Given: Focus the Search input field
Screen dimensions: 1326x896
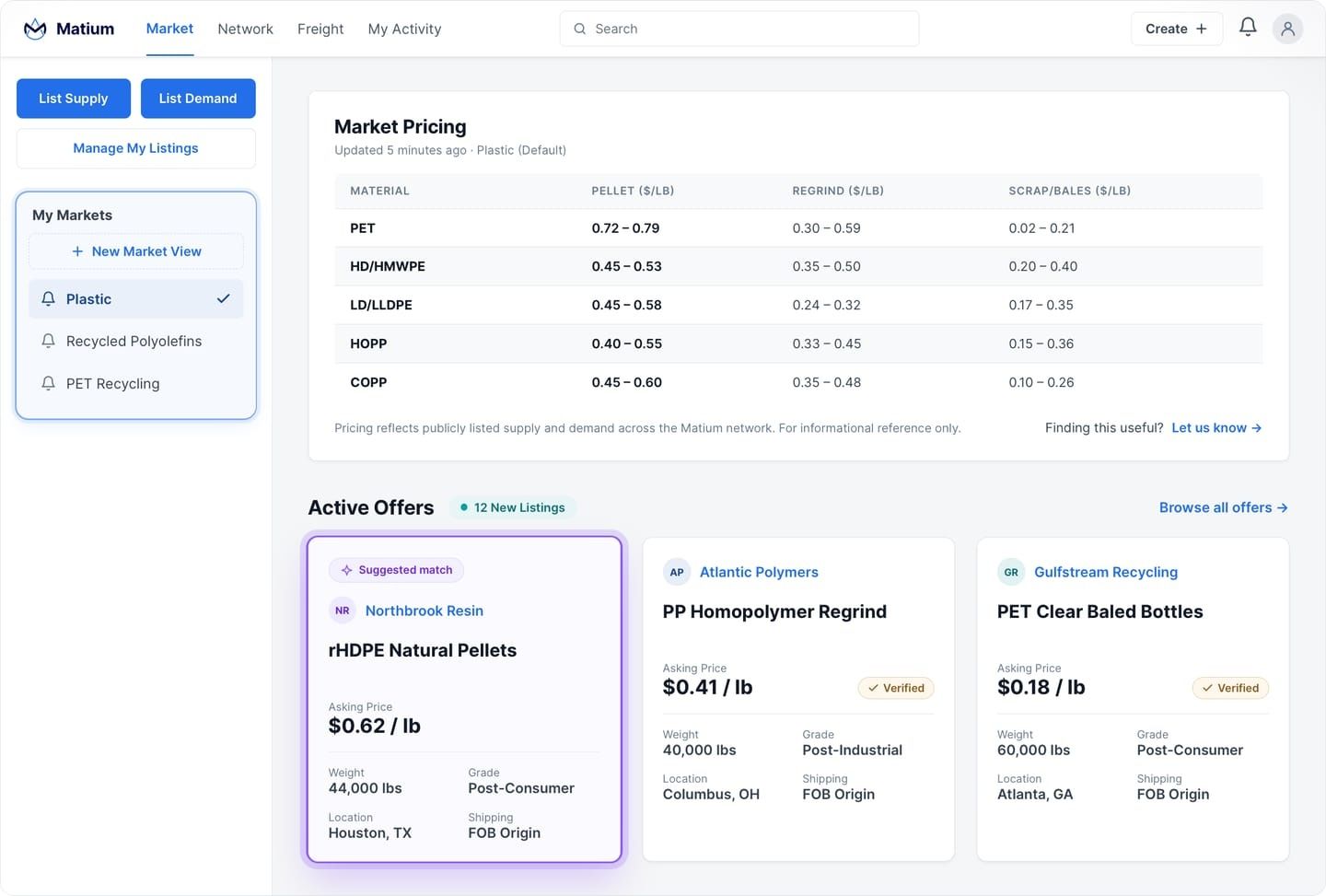Looking at the screenshot, I should (x=739, y=29).
